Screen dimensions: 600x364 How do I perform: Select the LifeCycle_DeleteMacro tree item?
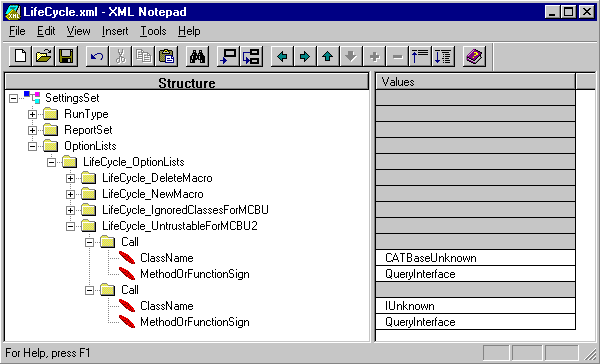point(157,178)
